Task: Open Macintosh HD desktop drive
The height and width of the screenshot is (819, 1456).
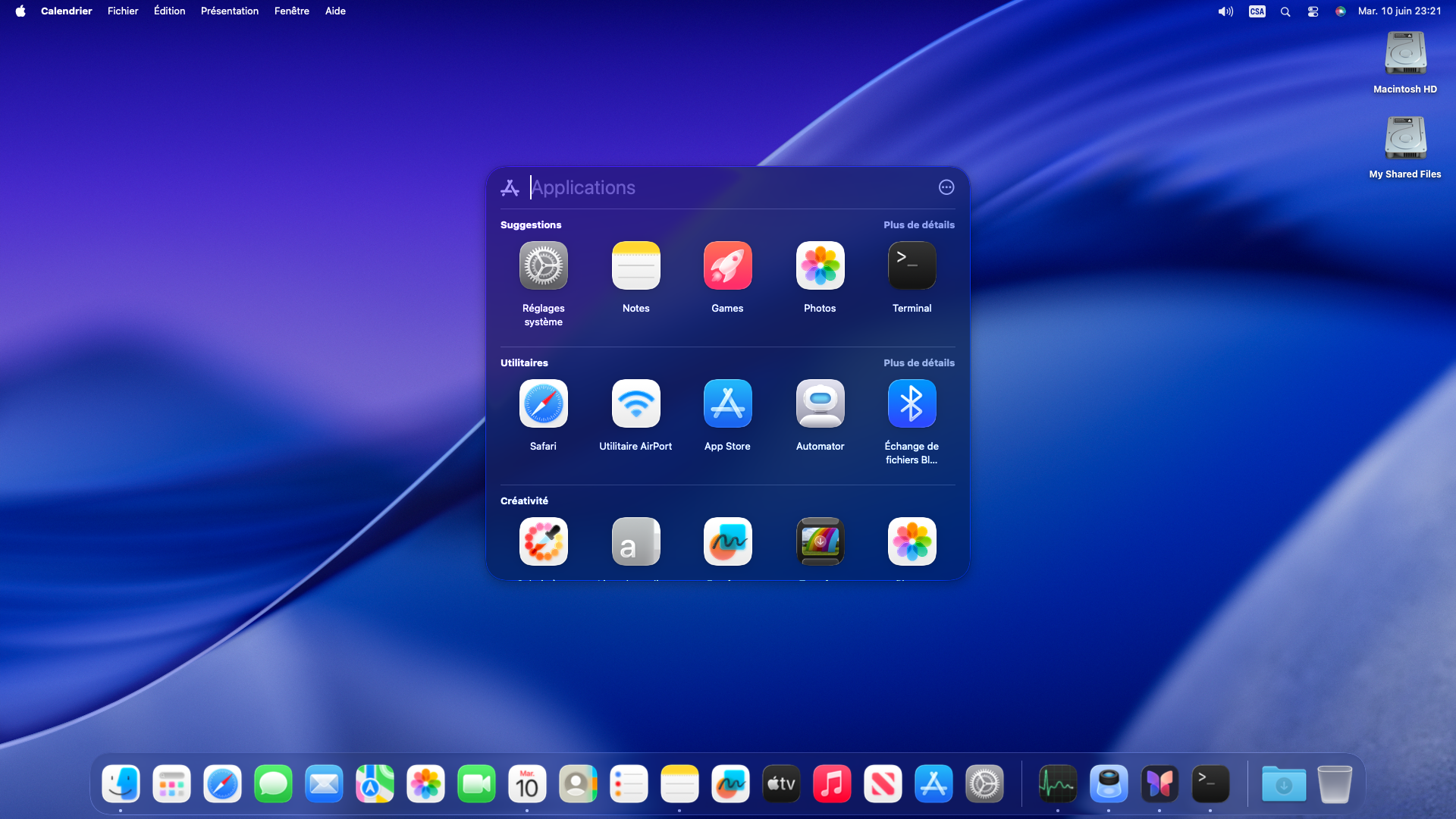Action: (x=1404, y=55)
